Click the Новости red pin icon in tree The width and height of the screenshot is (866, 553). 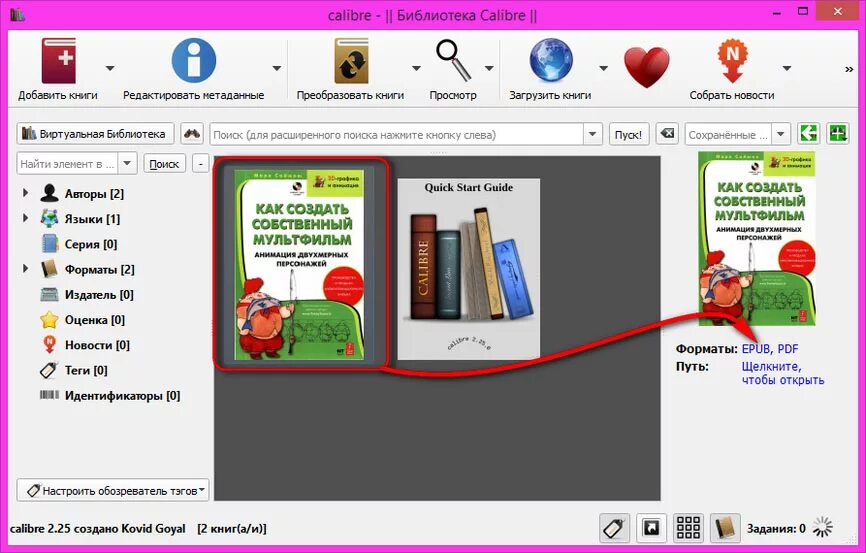[49, 345]
